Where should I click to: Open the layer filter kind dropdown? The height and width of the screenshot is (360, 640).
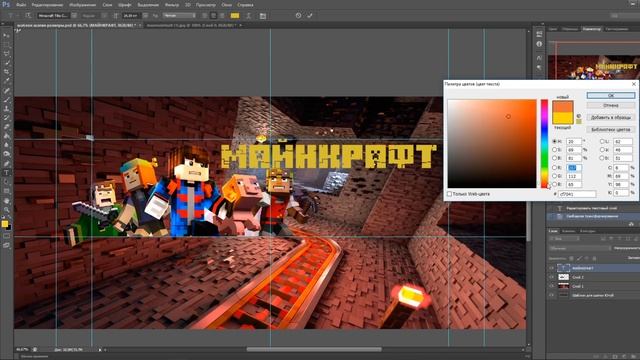[x=564, y=238]
